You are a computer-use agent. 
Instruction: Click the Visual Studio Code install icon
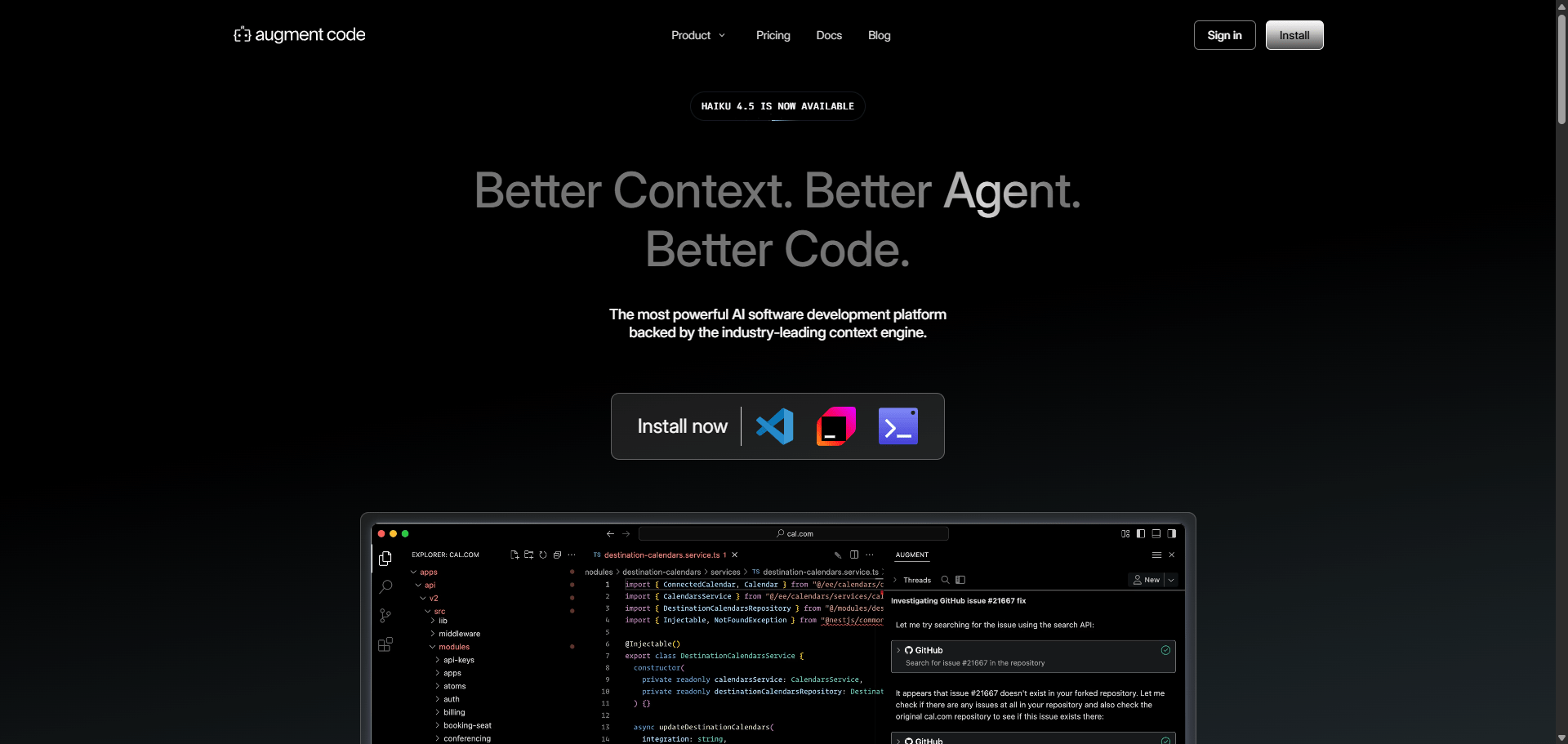(774, 426)
